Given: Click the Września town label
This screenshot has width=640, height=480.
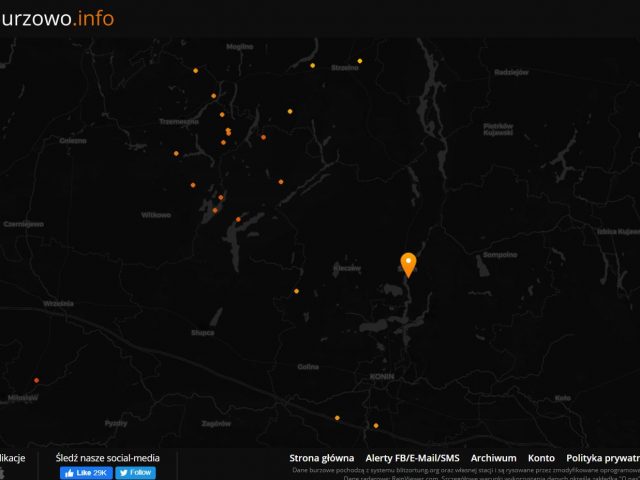Looking at the screenshot, I should click(59, 302).
